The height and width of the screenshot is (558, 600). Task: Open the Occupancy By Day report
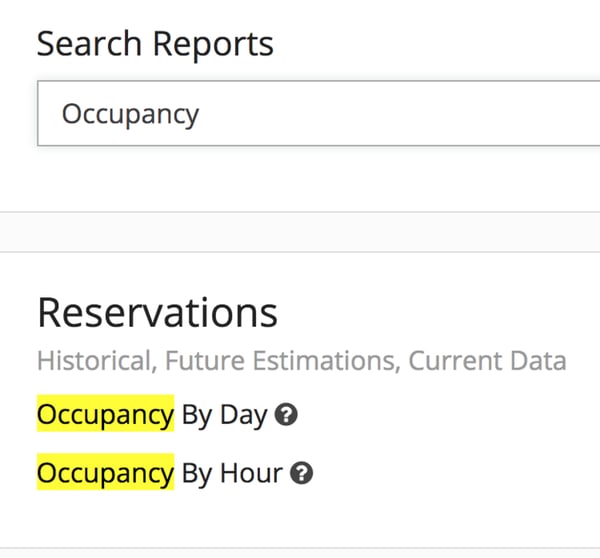pos(152,414)
